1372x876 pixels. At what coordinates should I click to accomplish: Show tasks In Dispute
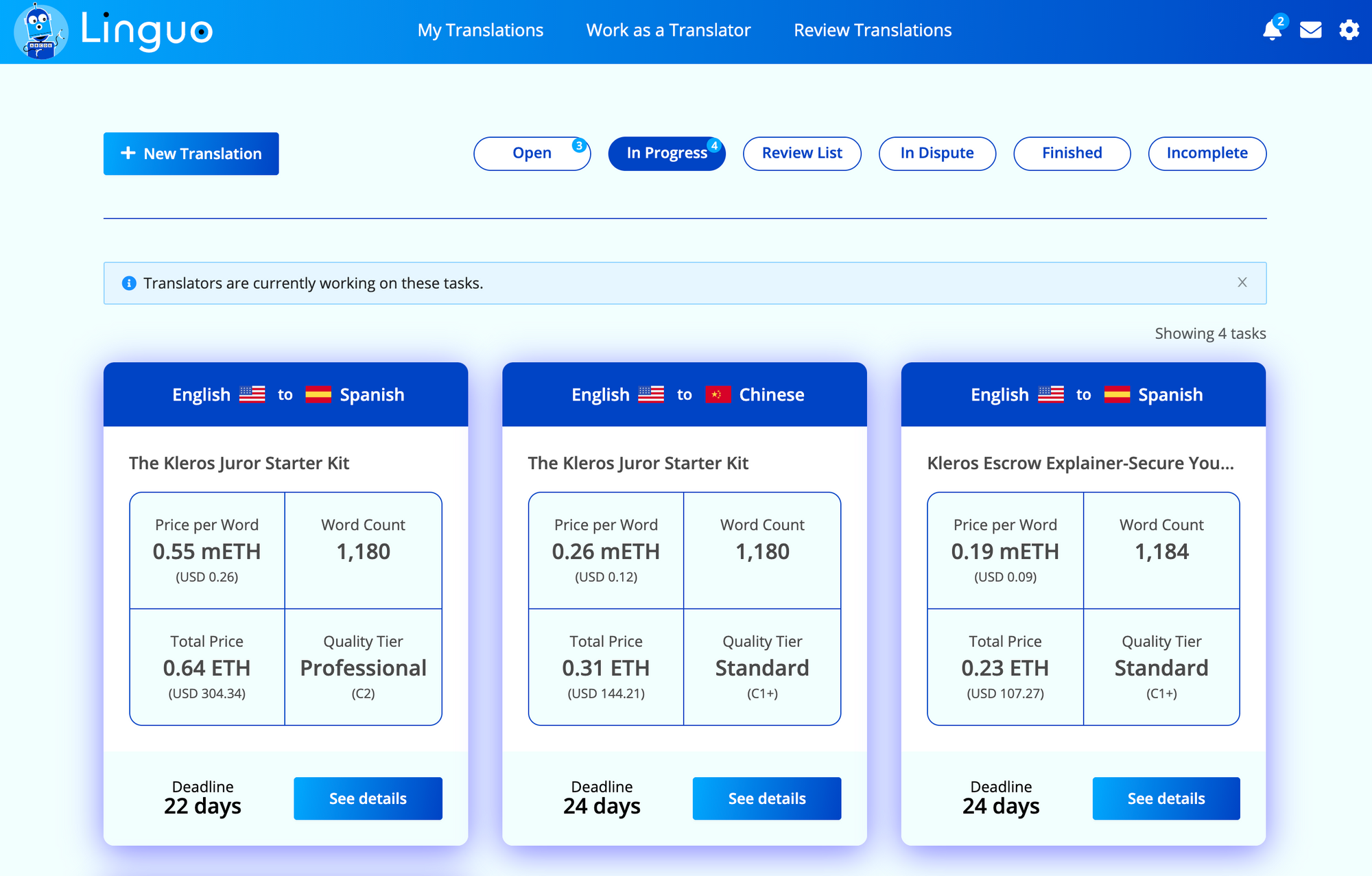(x=937, y=153)
